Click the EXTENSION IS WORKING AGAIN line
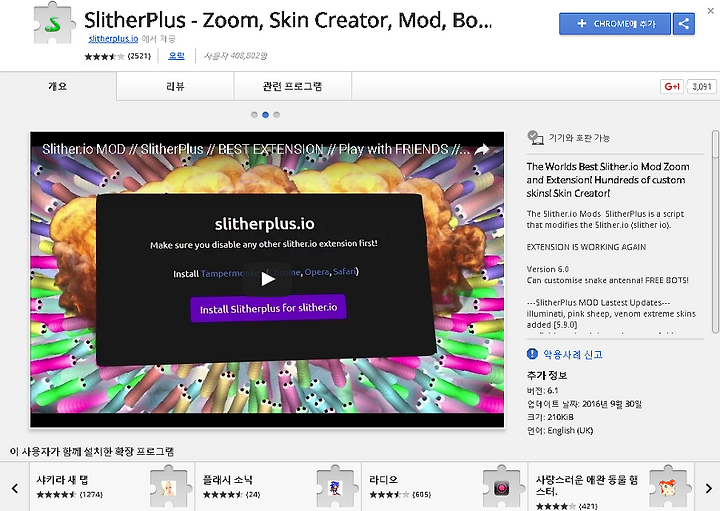The width and height of the screenshot is (720, 511). pos(586,247)
